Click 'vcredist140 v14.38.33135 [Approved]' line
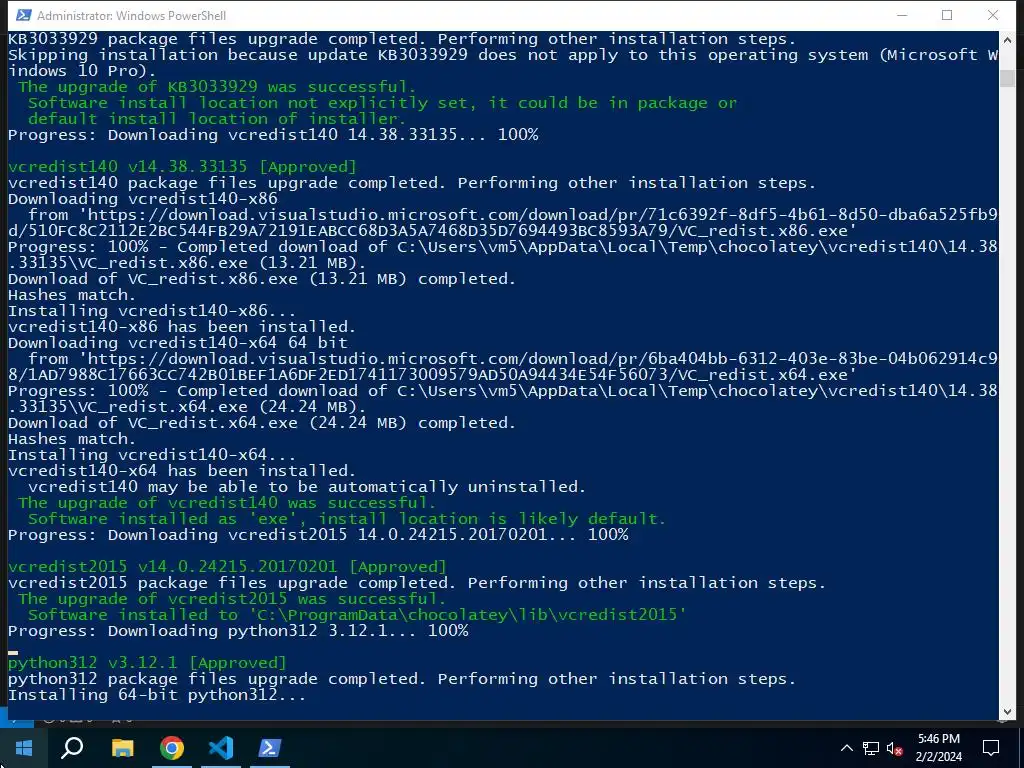 (182, 167)
